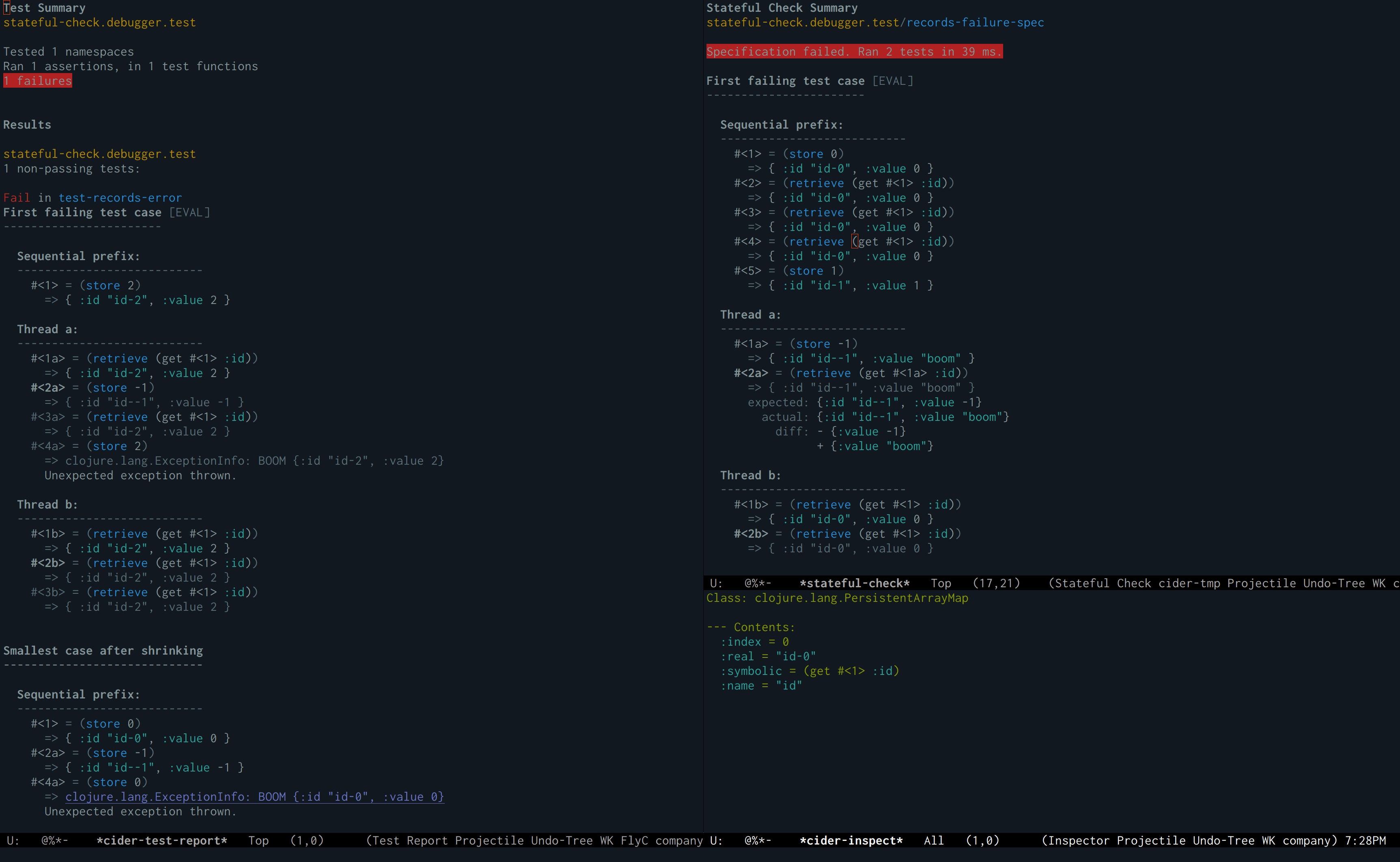Viewport: 1400px width, 862px height.
Task: Inspect the :real "id-0" value in the inspector
Action: (x=795, y=656)
